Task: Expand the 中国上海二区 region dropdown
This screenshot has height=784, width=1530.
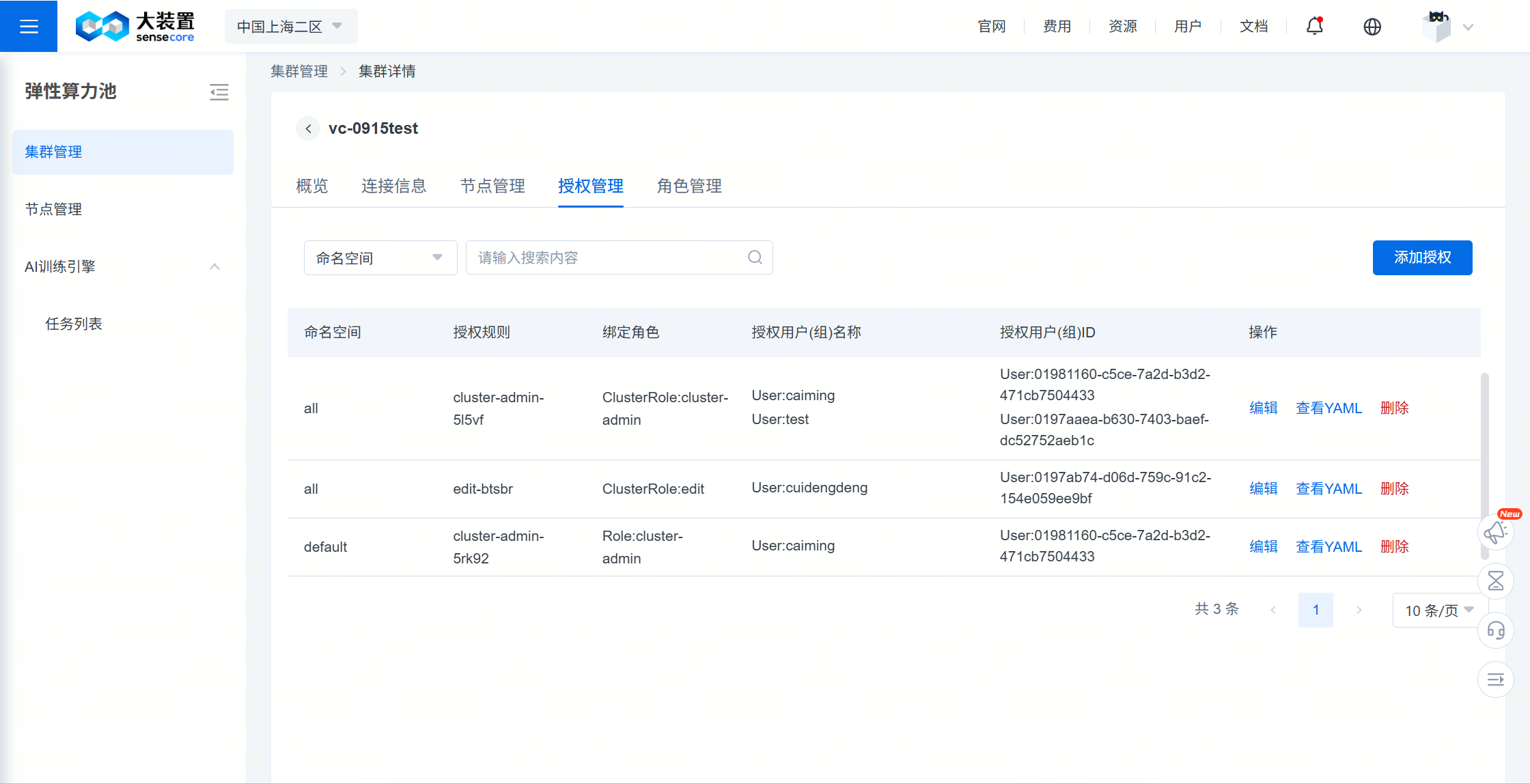Action: [290, 26]
